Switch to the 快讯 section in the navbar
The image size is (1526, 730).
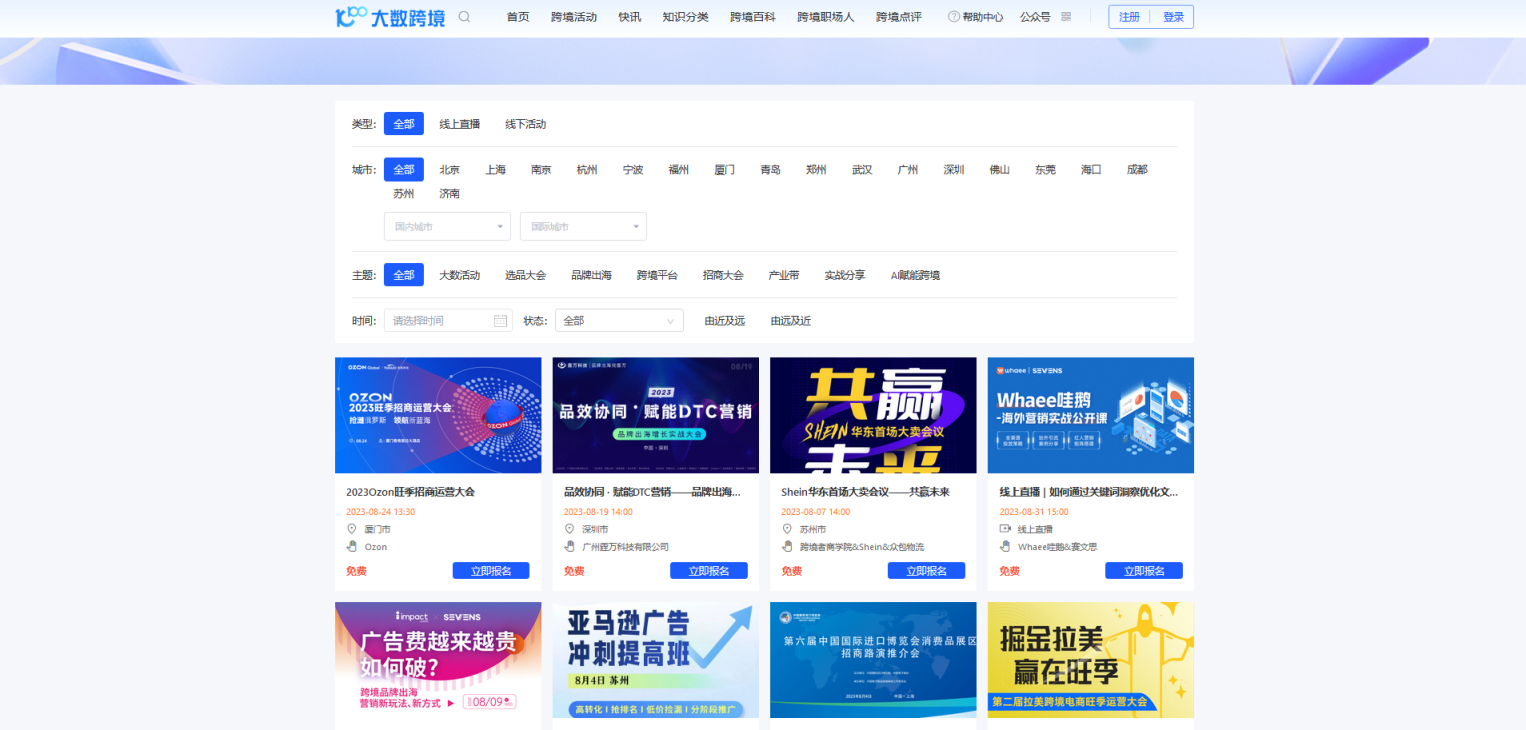tap(629, 16)
